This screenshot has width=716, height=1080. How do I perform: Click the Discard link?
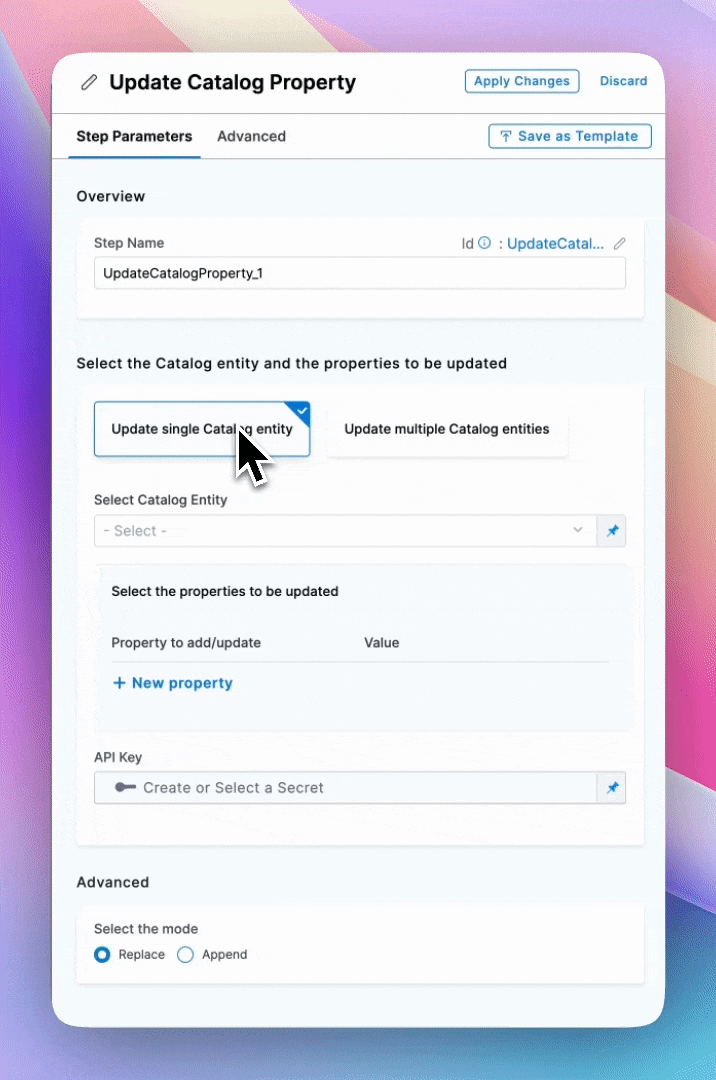point(623,81)
